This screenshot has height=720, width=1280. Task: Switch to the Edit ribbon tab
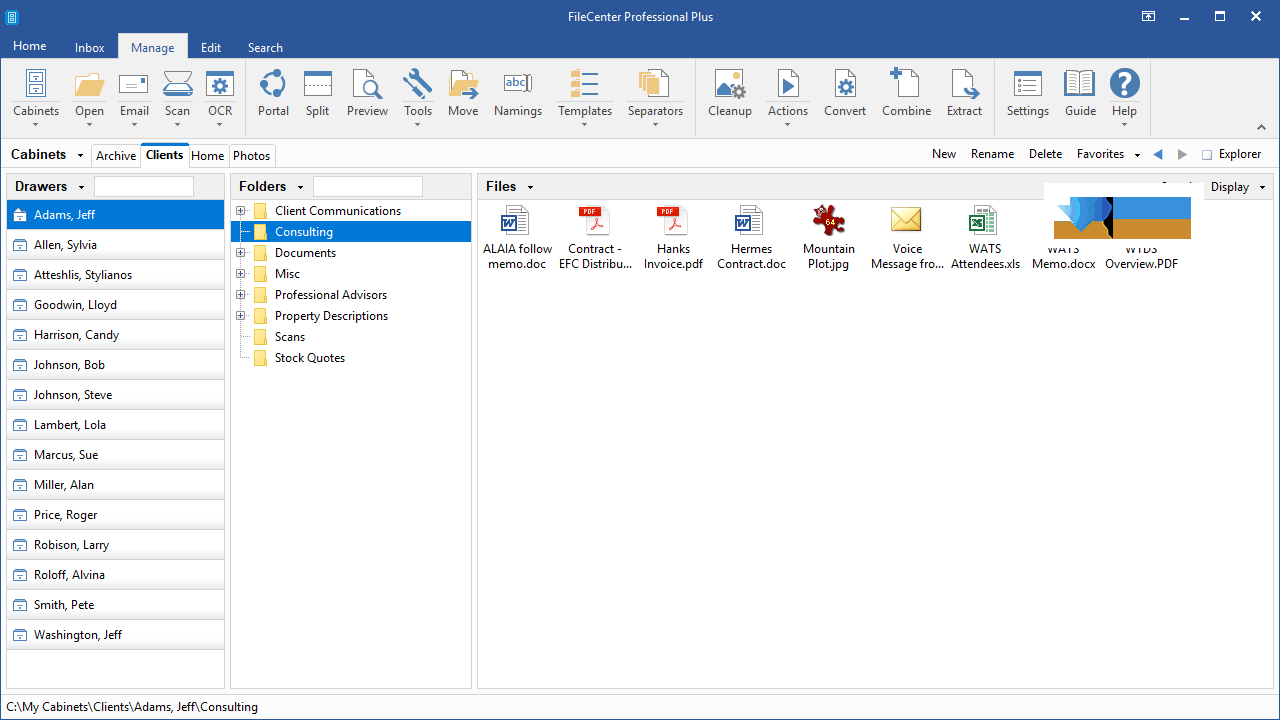click(211, 47)
